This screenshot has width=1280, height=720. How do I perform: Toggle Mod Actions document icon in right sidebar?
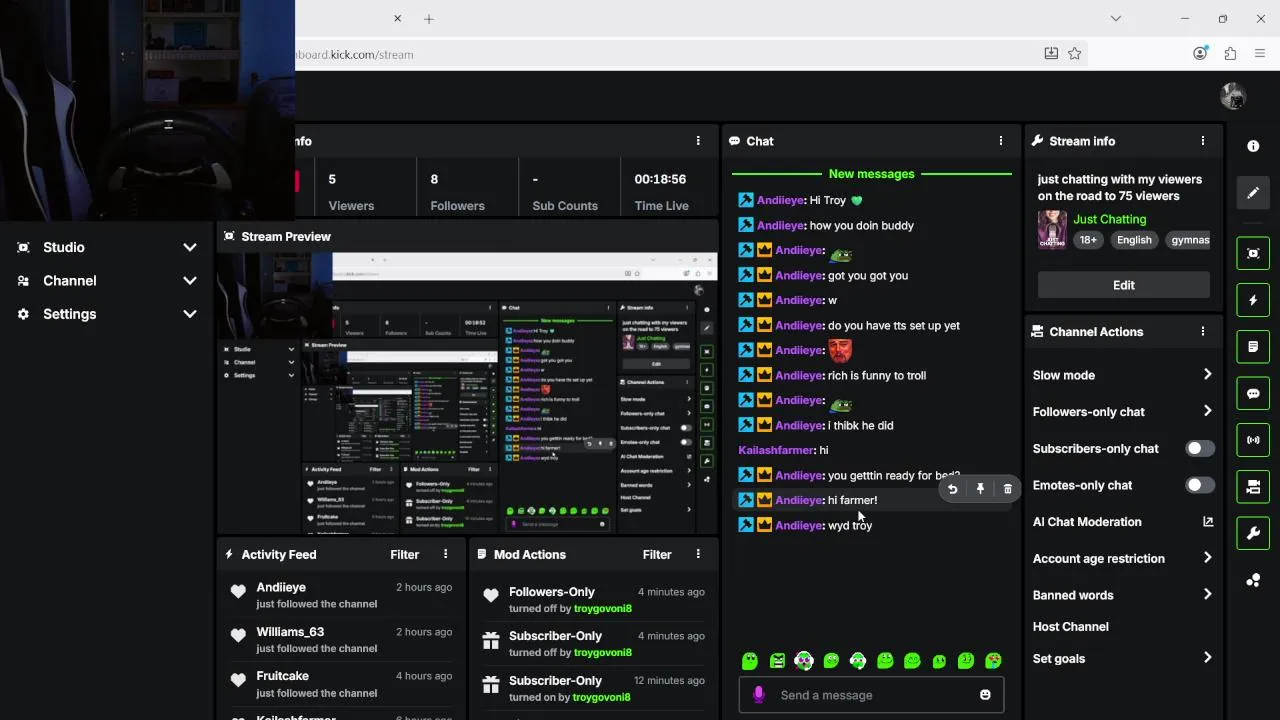[1253, 347]
